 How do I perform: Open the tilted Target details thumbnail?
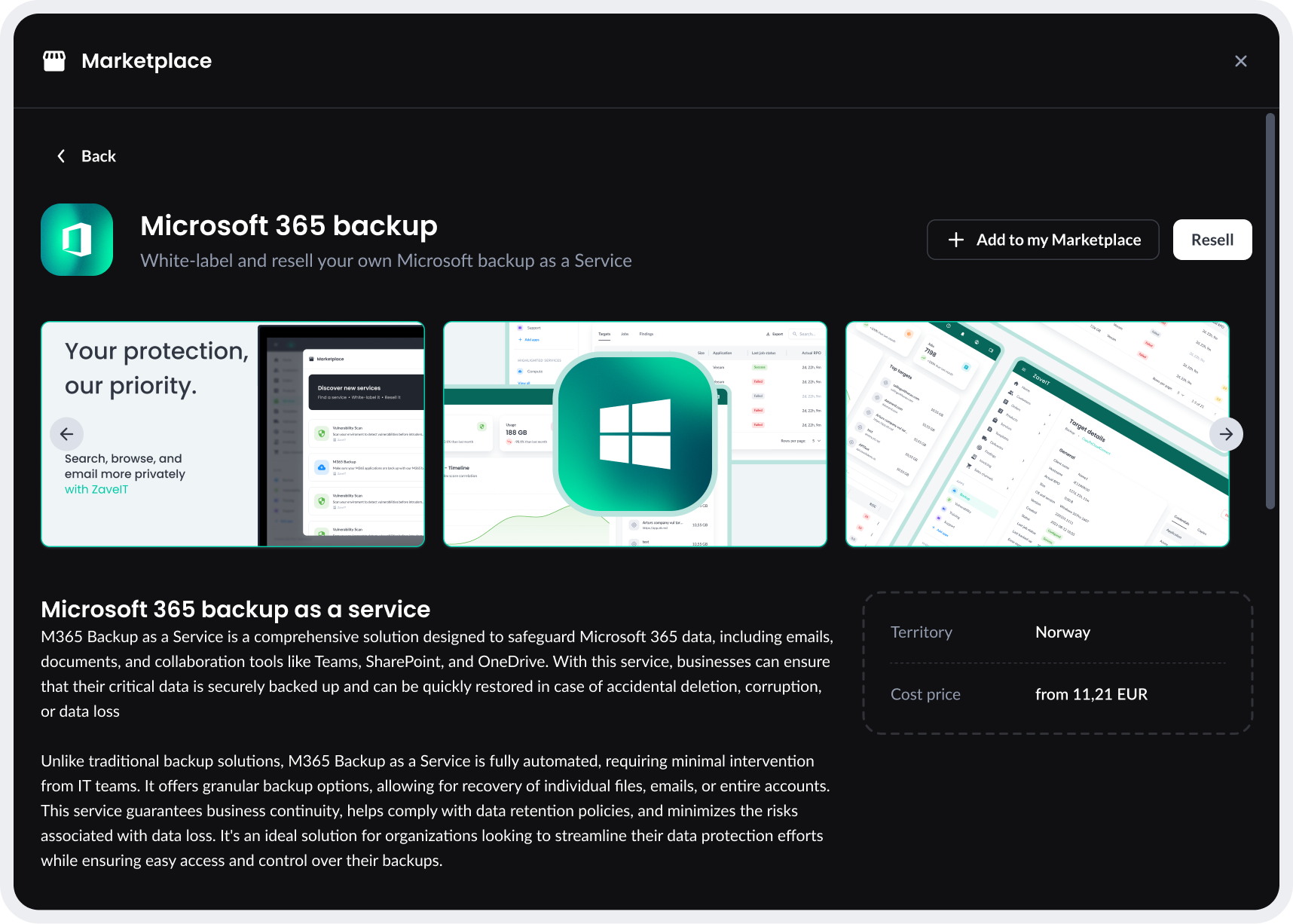coord(1038,434)
